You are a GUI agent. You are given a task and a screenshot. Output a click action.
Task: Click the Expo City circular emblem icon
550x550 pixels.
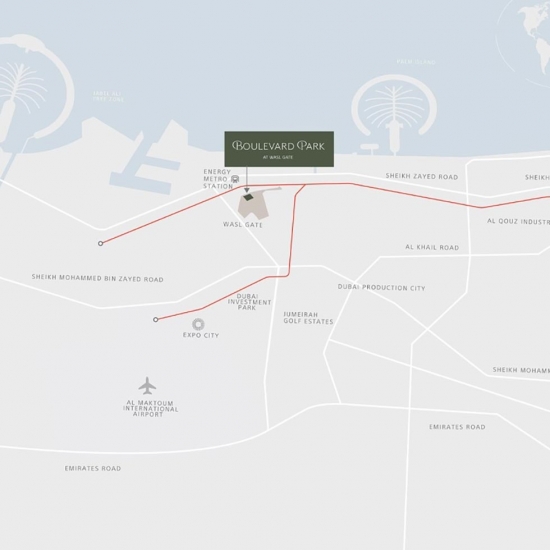(x=198, y=324)
